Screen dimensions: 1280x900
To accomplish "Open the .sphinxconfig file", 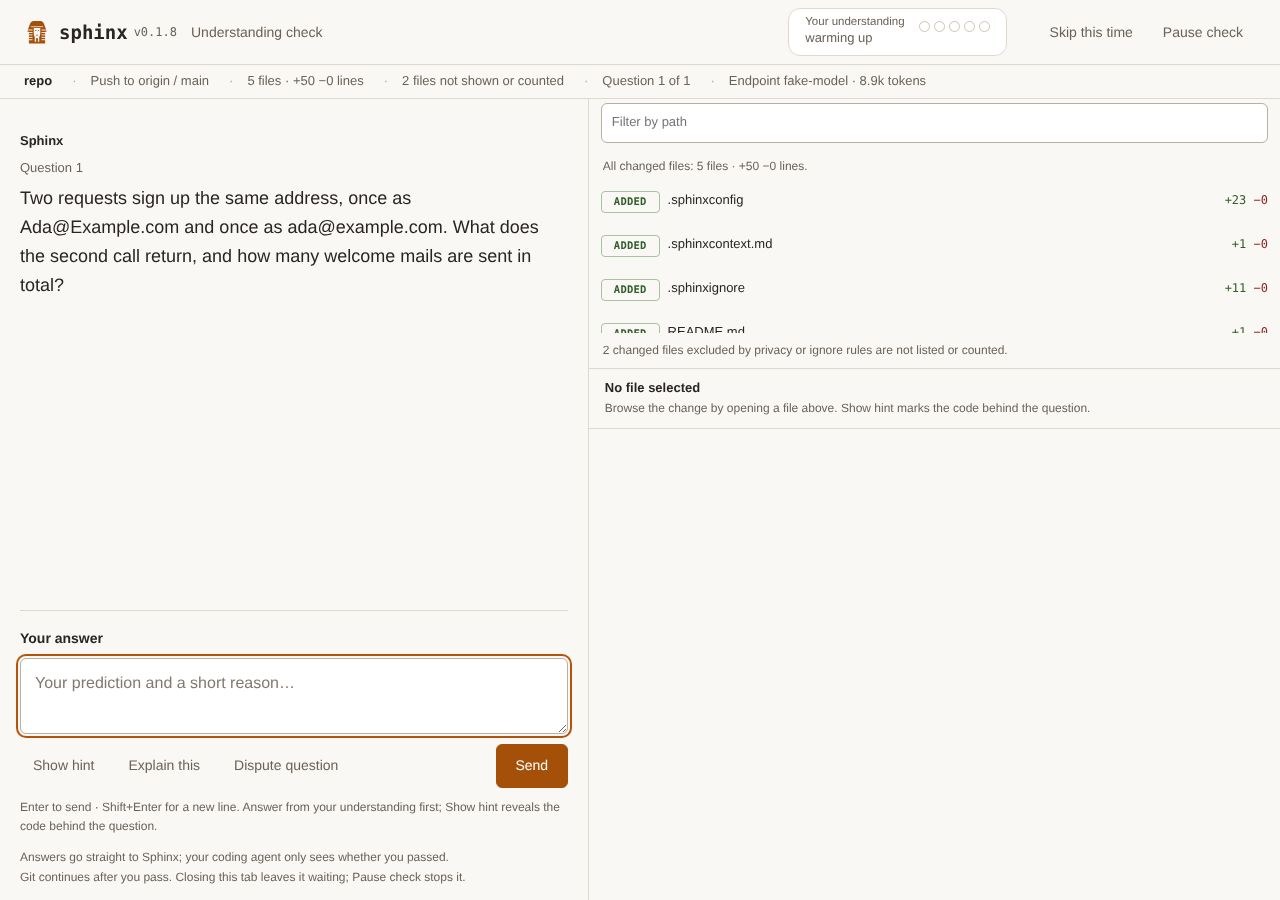I will [x=934, y=200].
